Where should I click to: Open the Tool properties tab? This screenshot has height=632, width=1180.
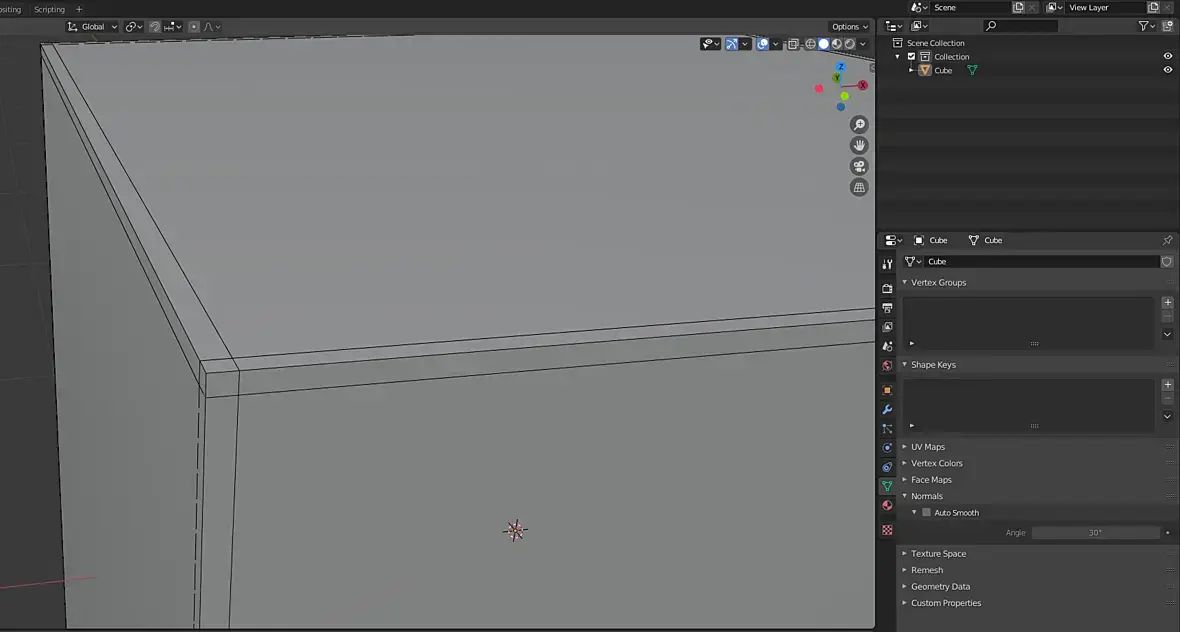pos(887,265)
